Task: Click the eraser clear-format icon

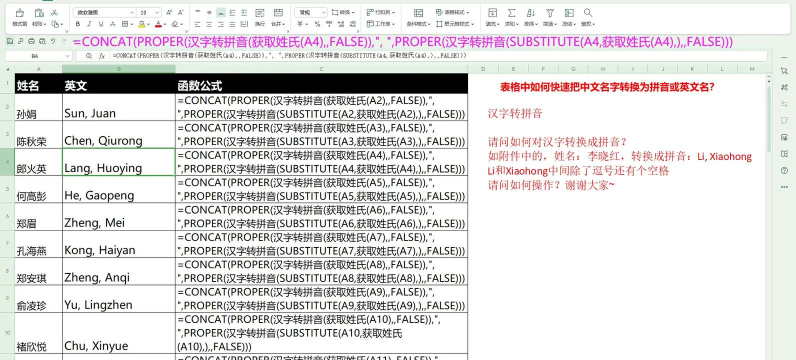Action: tap(175, 24)
